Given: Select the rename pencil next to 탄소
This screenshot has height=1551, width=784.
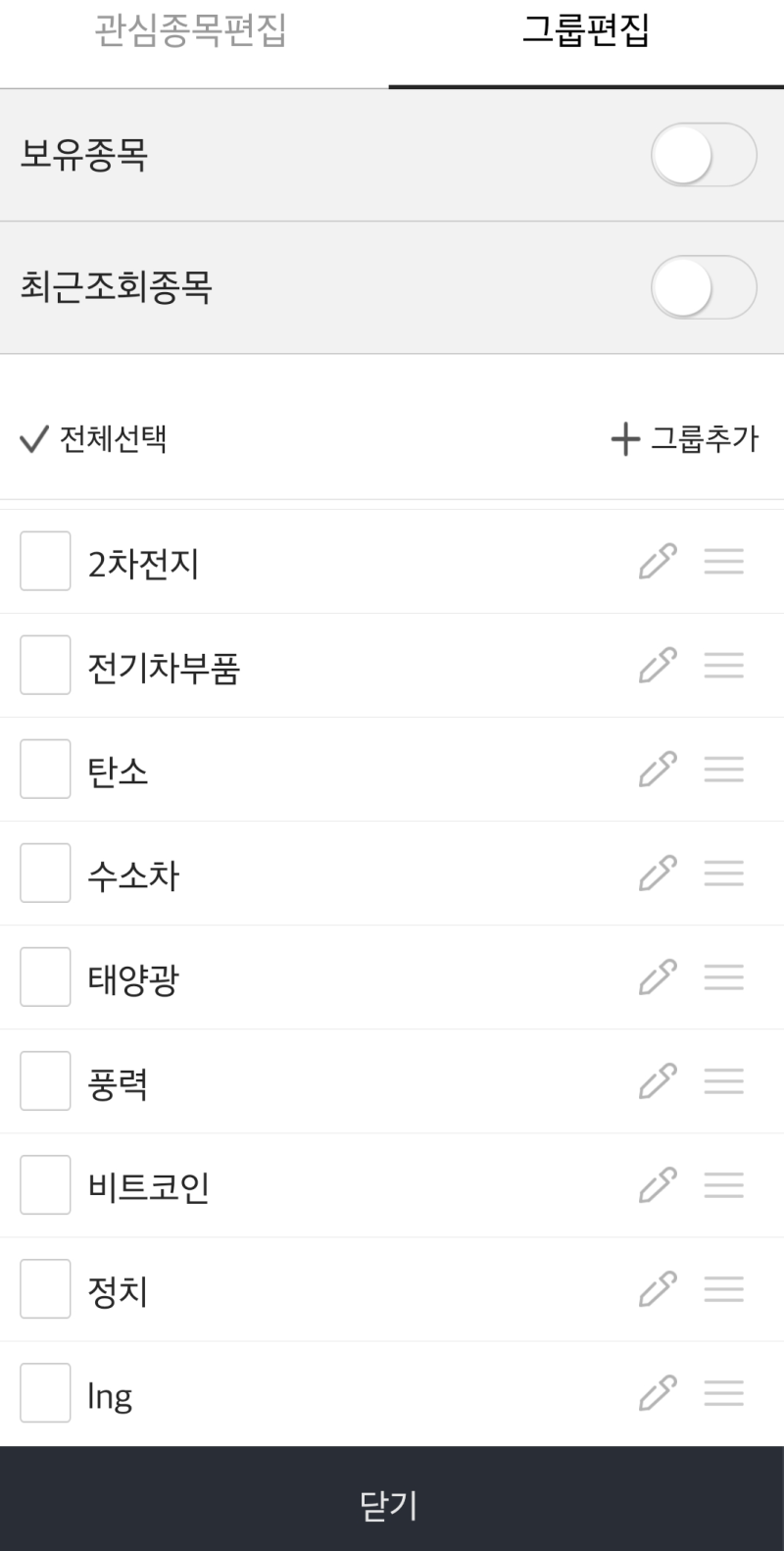Looking at the screenshot, I should click(656, 769).
